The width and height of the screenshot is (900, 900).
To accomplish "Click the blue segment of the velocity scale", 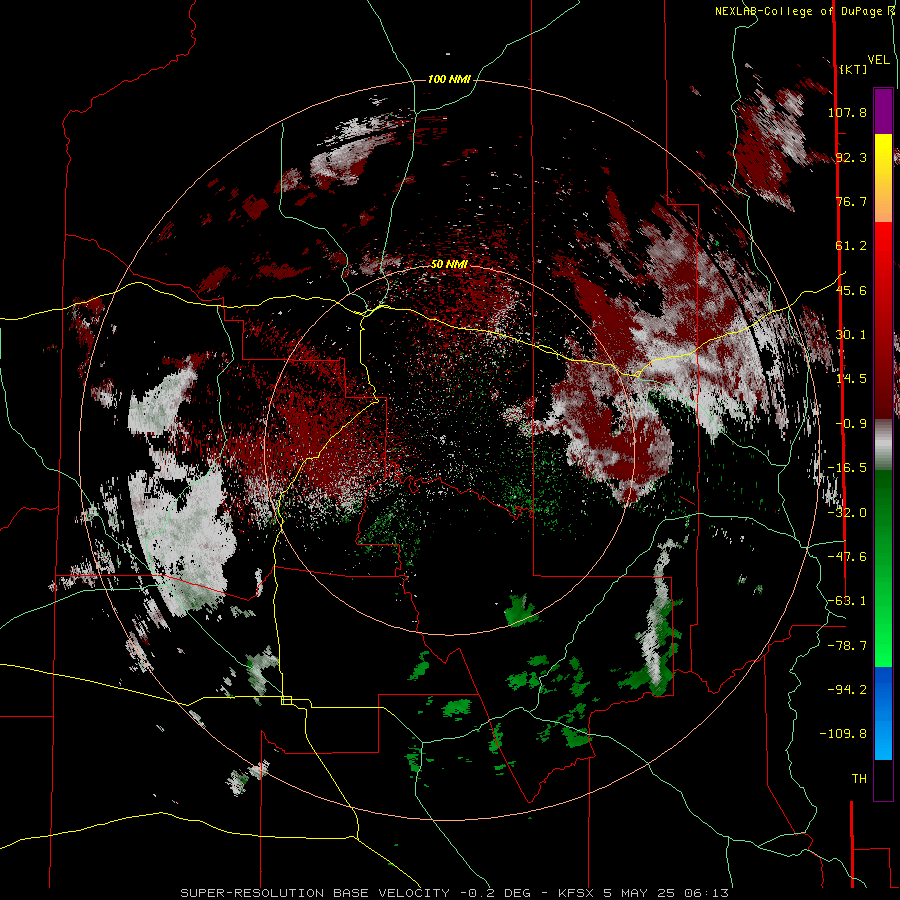I will pyautogui.click(x=883, y=713).
